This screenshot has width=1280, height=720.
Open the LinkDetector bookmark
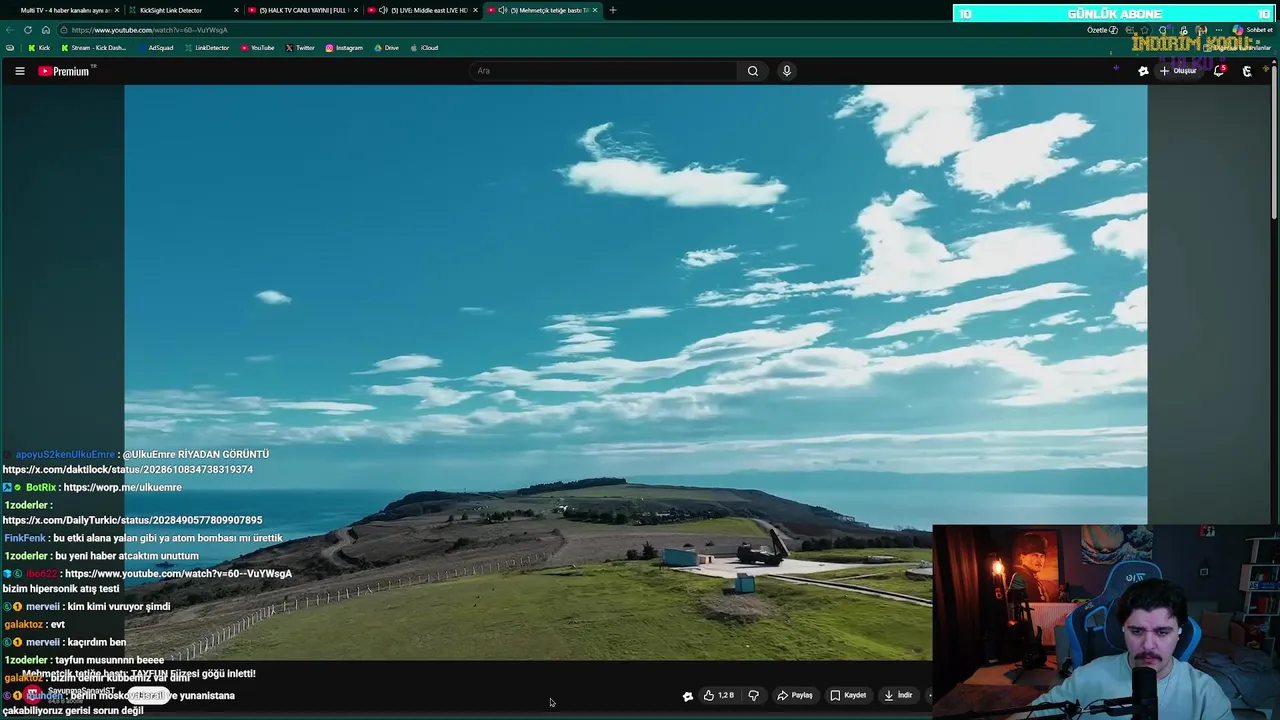coord(207,48)
